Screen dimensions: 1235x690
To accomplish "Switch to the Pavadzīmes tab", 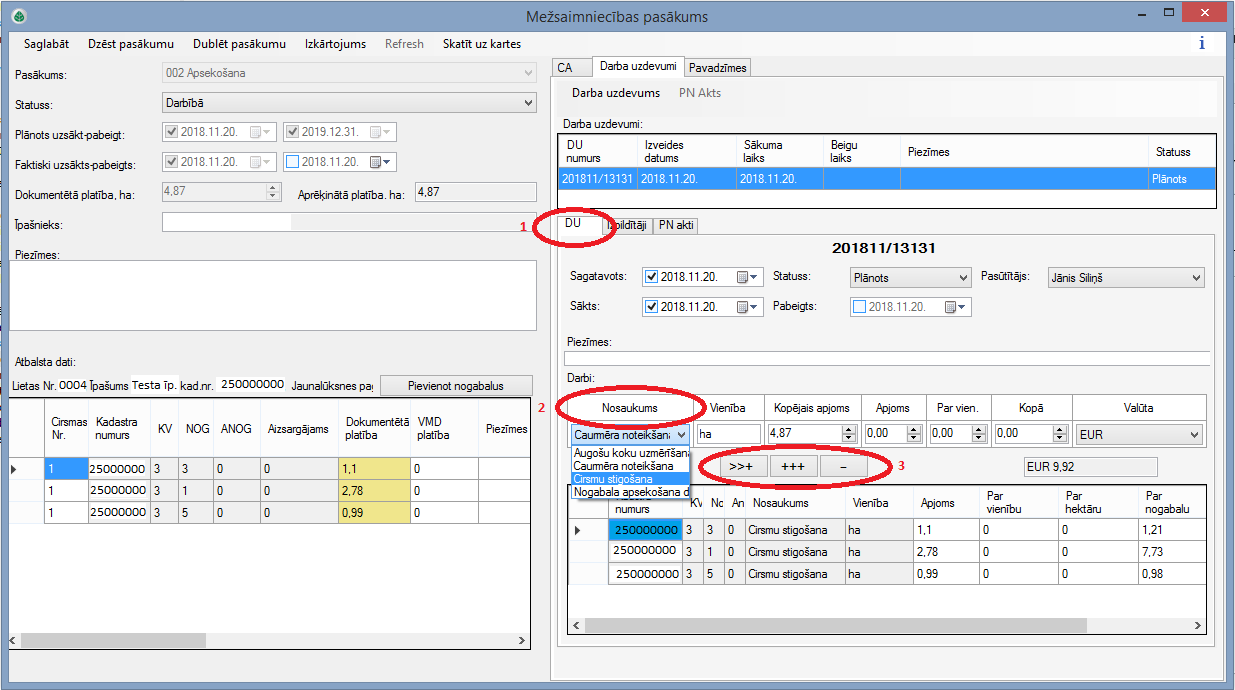I will click(x=718, y=67).
